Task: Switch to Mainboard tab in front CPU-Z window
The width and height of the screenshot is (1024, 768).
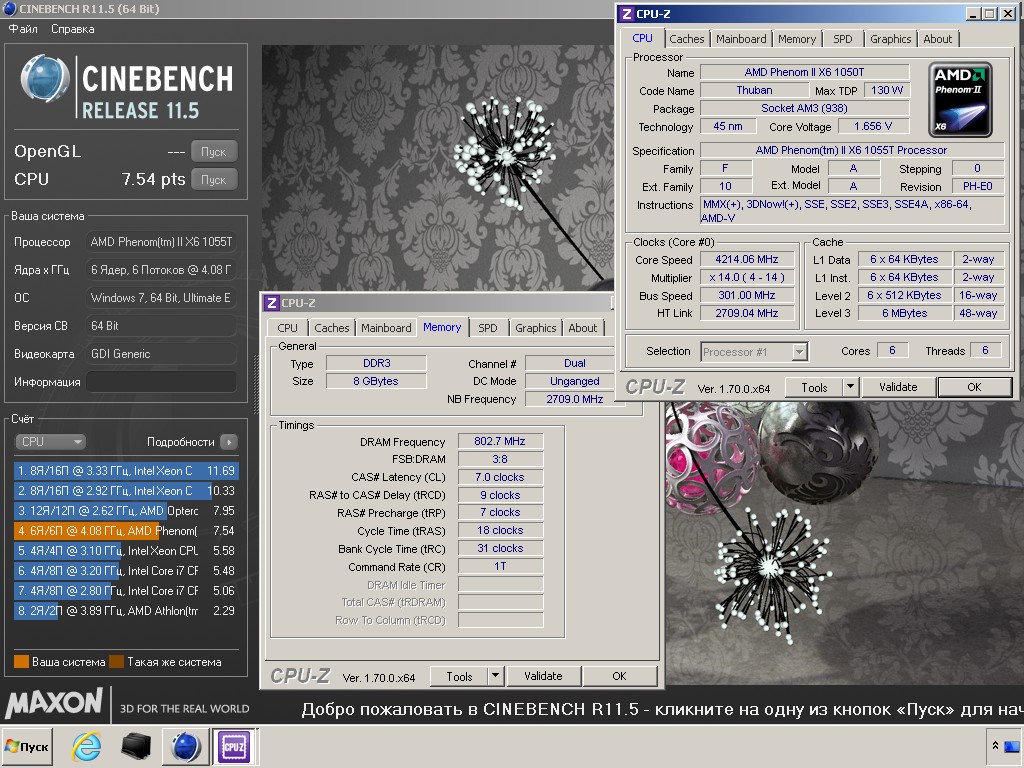Action: (741, 39)
